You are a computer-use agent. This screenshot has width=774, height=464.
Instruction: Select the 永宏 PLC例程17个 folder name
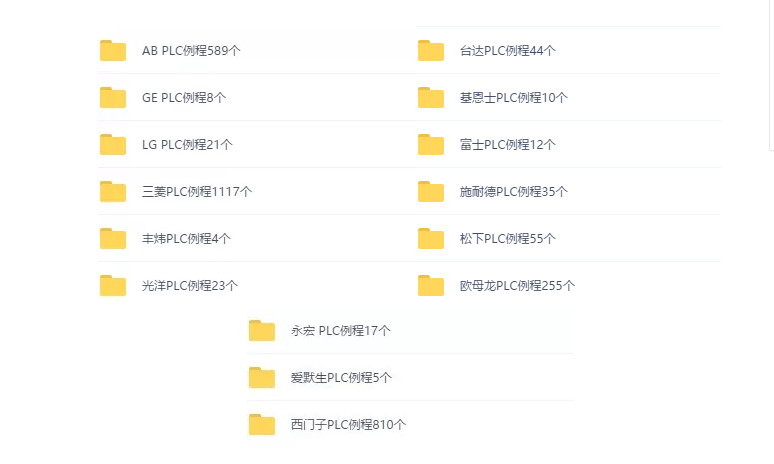pyautogui.click(x=341, y=331)
